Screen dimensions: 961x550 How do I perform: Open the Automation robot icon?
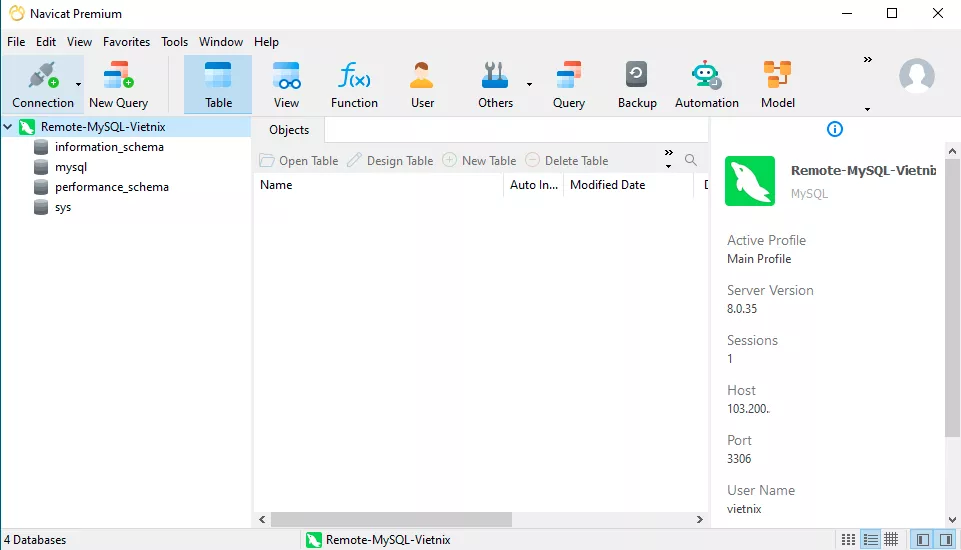pyautogui.click(x=706, y=75)
